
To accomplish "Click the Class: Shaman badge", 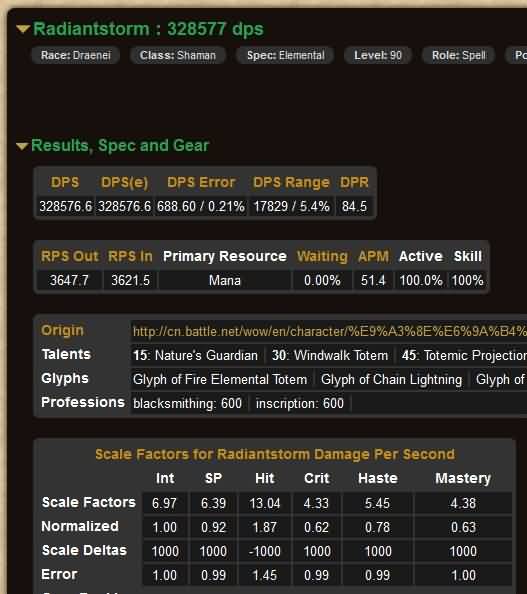I will 178,55.
